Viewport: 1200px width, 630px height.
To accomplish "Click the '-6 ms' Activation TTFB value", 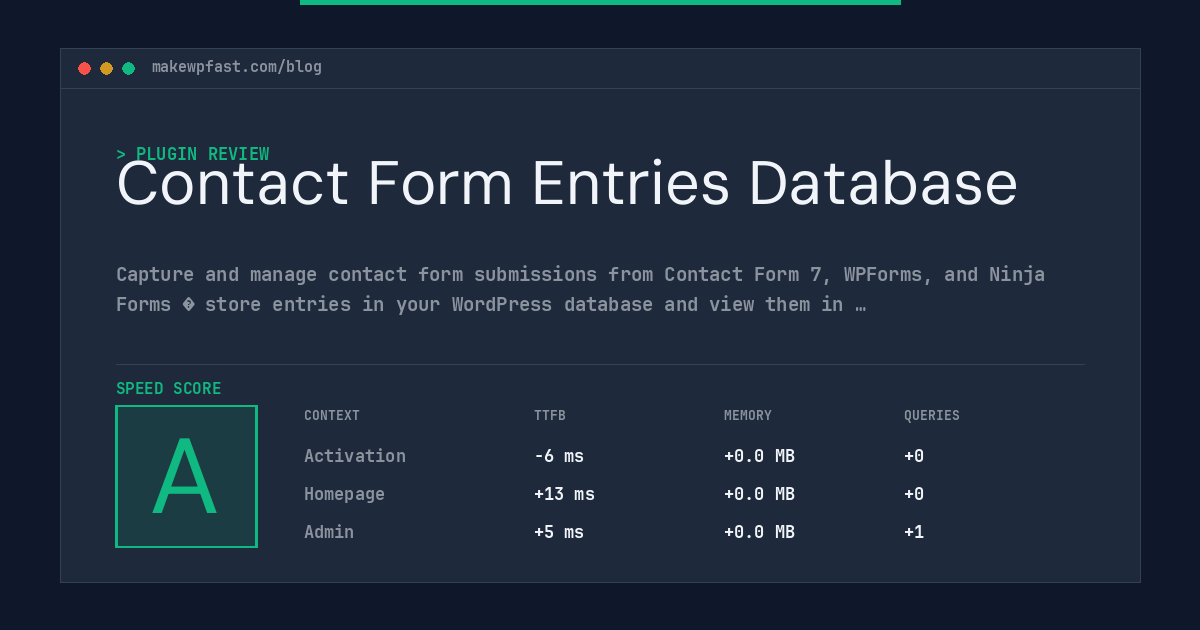I will click(559, 456).
